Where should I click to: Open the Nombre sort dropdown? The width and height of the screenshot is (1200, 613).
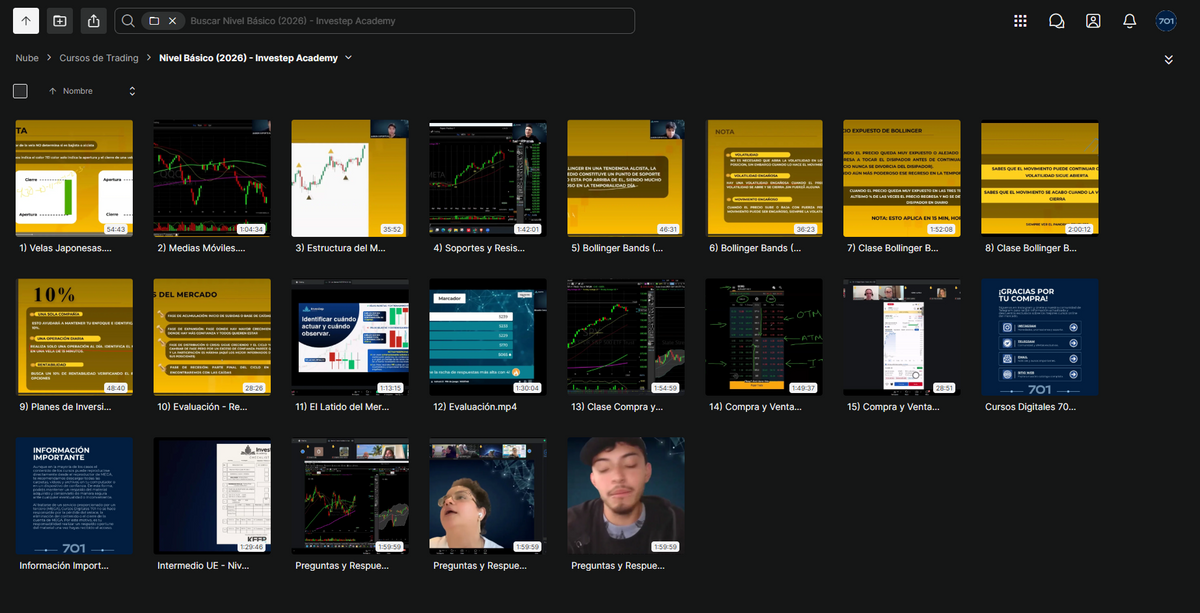click(132, 91)
